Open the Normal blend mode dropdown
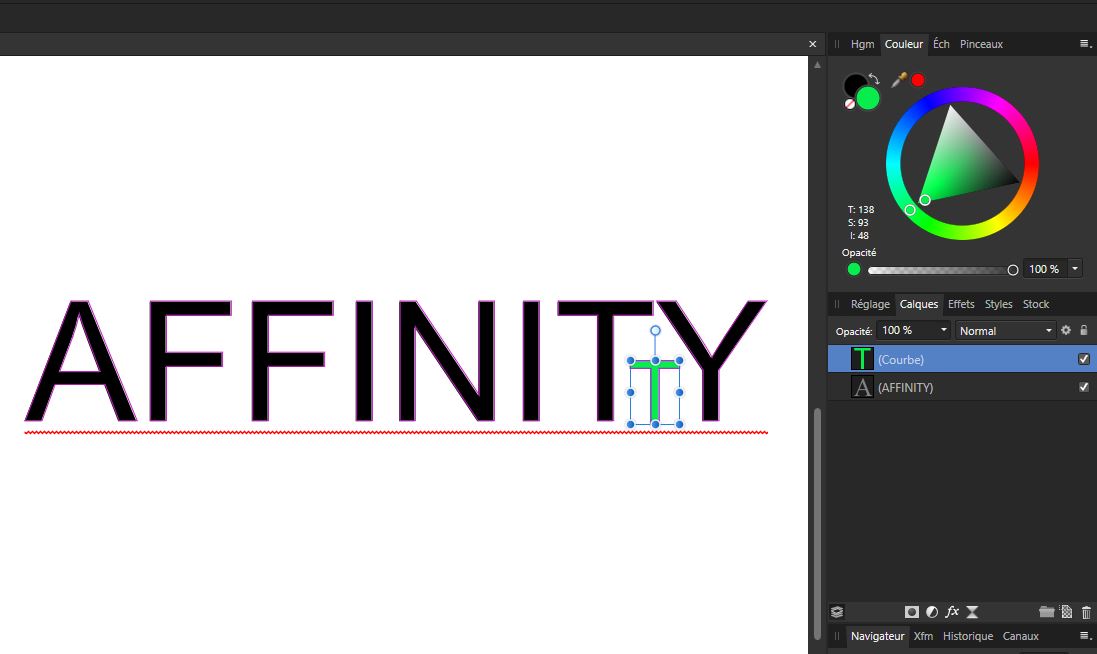The width and height of the screenshot is (1097, 654). [1005, 330]
